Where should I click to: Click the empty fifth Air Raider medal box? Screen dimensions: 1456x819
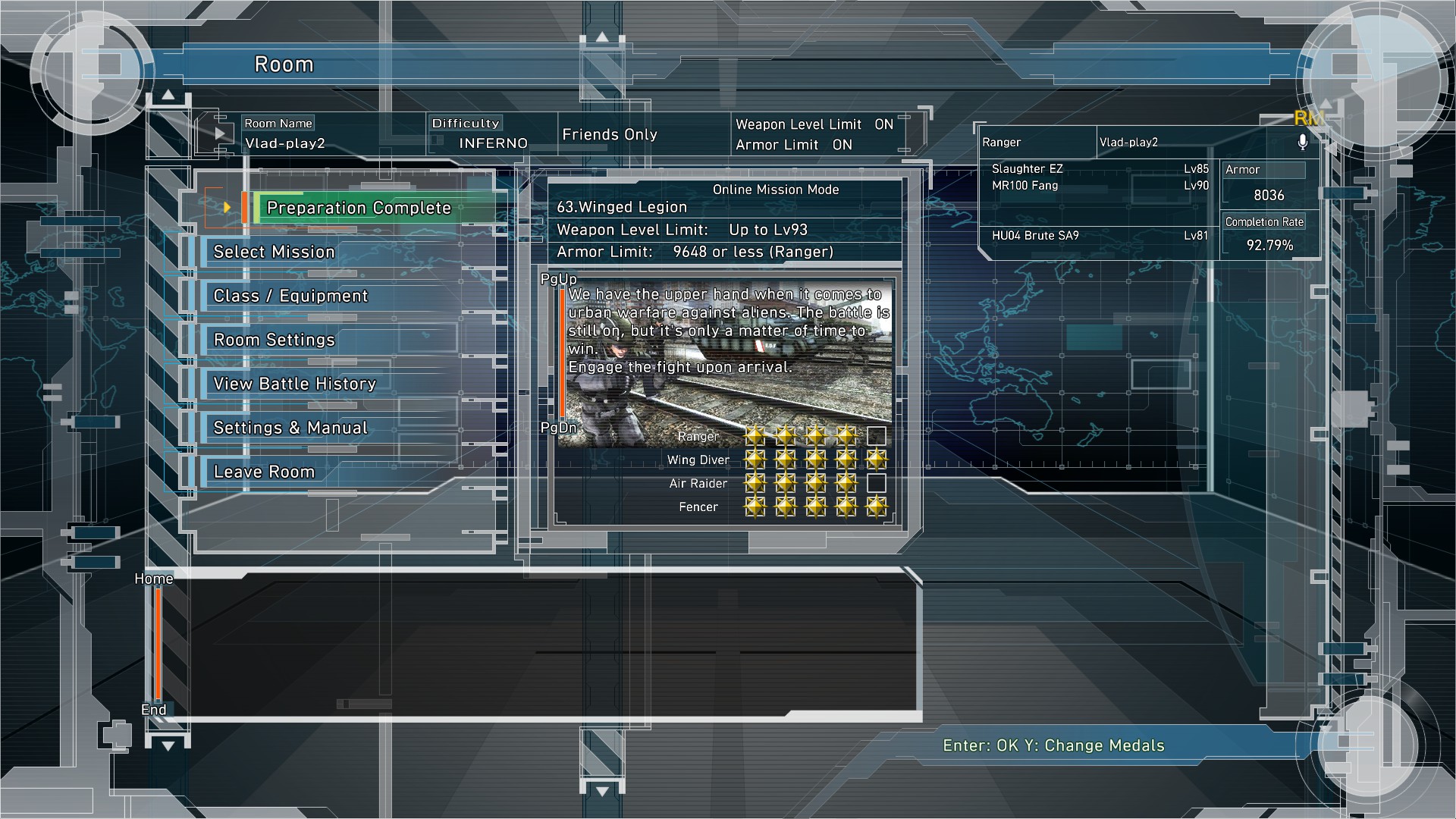click(876, 483)
